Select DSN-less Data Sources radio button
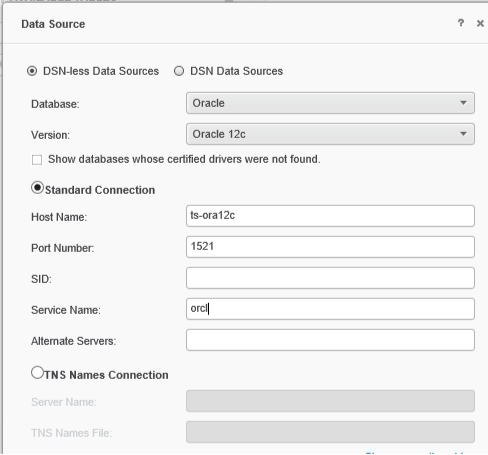 tap(32, 71)
